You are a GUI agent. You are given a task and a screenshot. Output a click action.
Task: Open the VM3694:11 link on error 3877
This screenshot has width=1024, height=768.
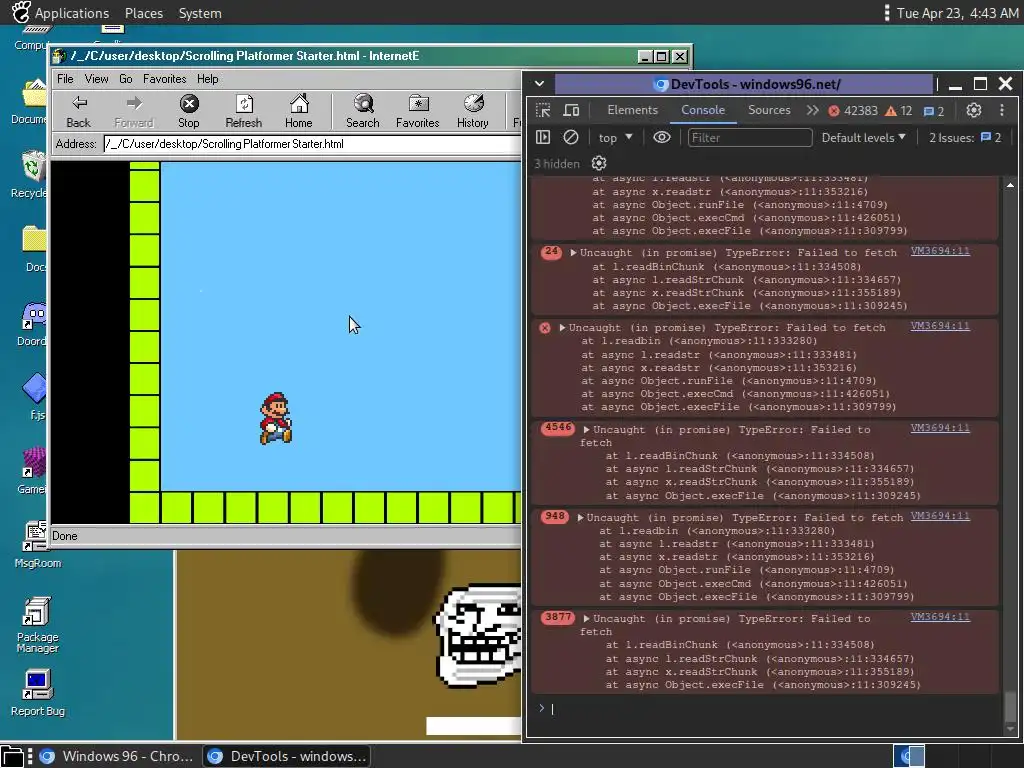940,616
